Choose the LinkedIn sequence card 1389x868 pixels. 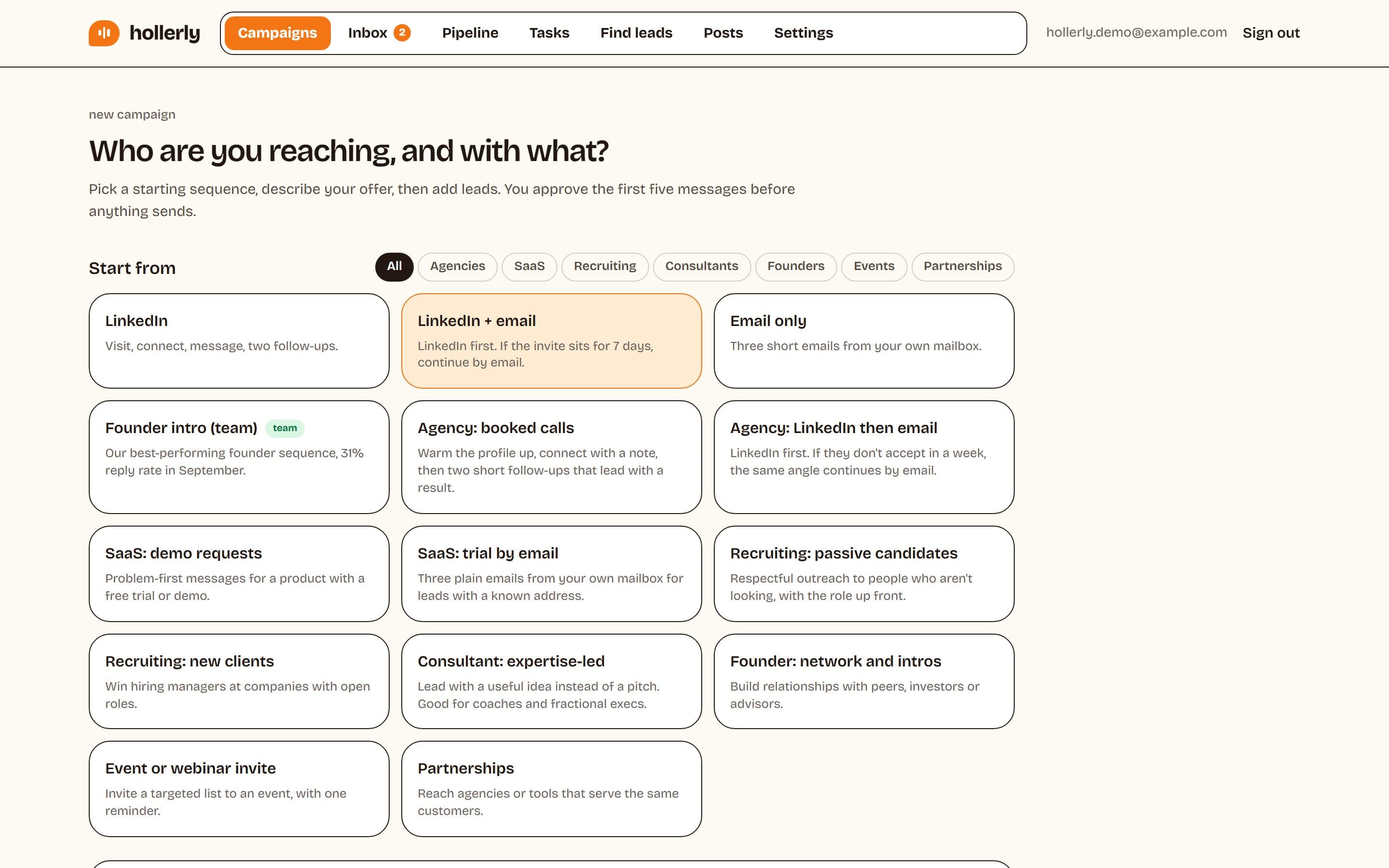click(x=239, y=341)
